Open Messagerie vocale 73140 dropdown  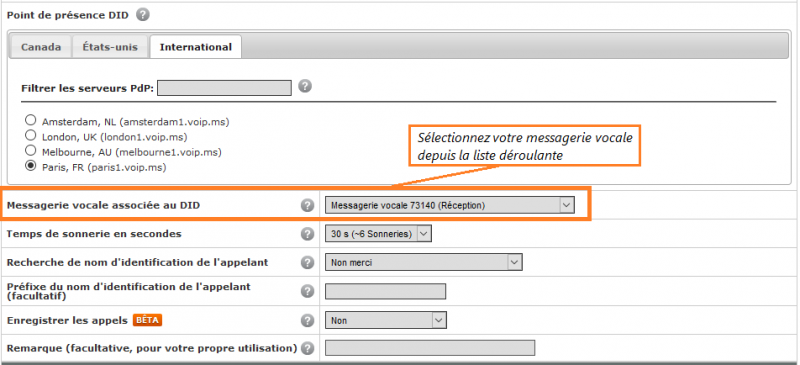(x=449, y=205)
